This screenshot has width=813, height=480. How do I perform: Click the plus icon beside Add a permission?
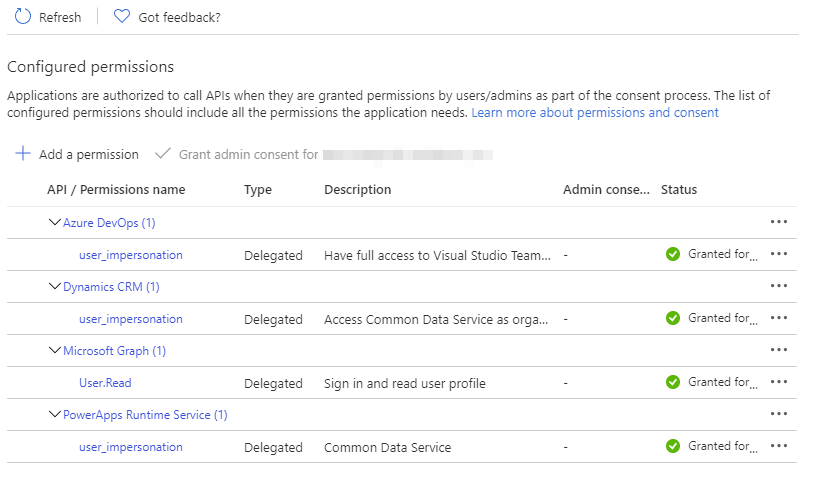pos(23,153)
